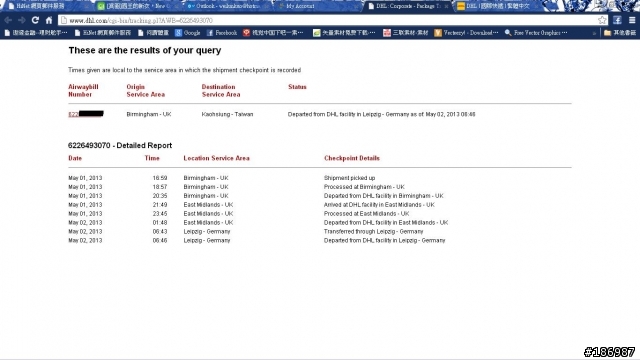Image resolution: width=640 pixels, height=360 pixels.
Task: Click the Kaohsiung - Taiwan destination cell
Action: [227, 114]
